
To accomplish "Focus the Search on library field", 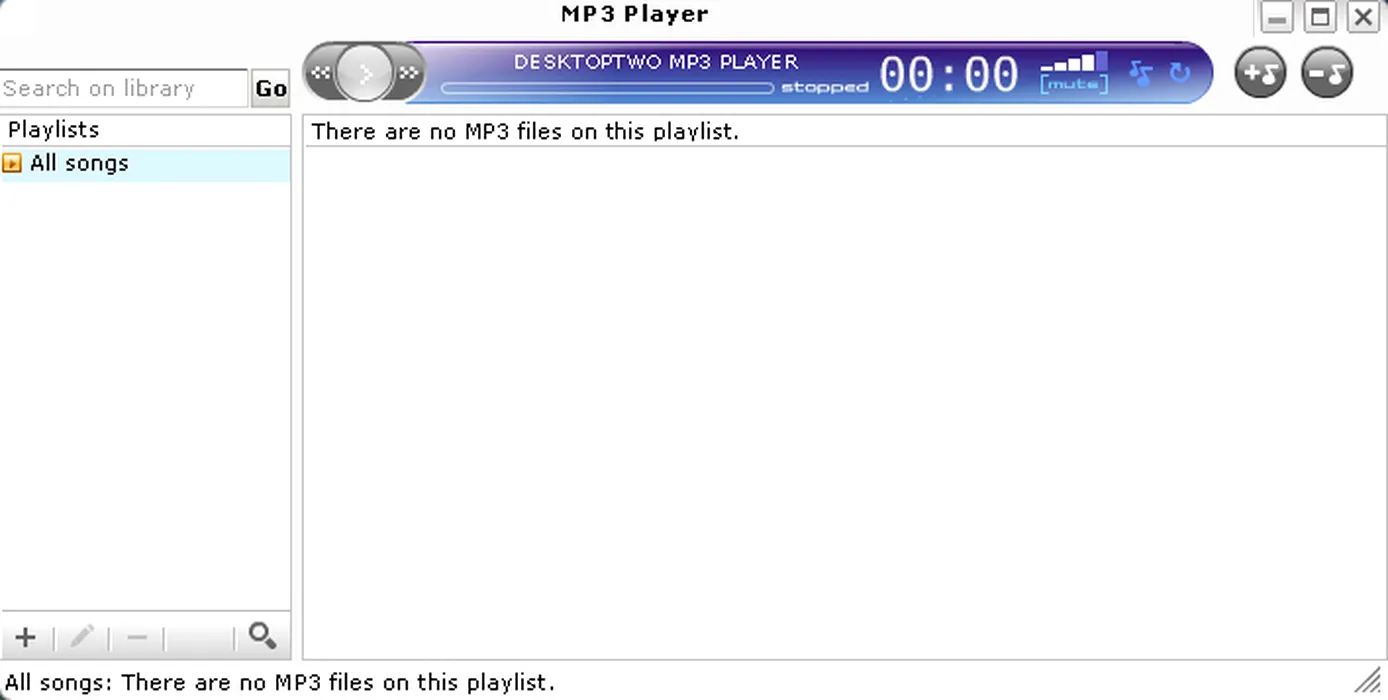I will pyautogui.click(x=123, y=89).
